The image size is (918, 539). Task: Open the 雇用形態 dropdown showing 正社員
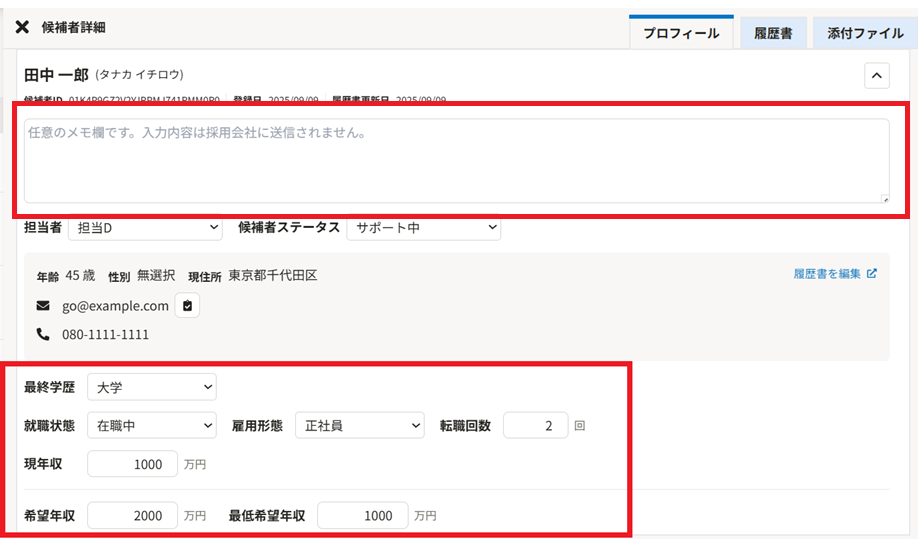pyautogui.click(x=359, y=425)
